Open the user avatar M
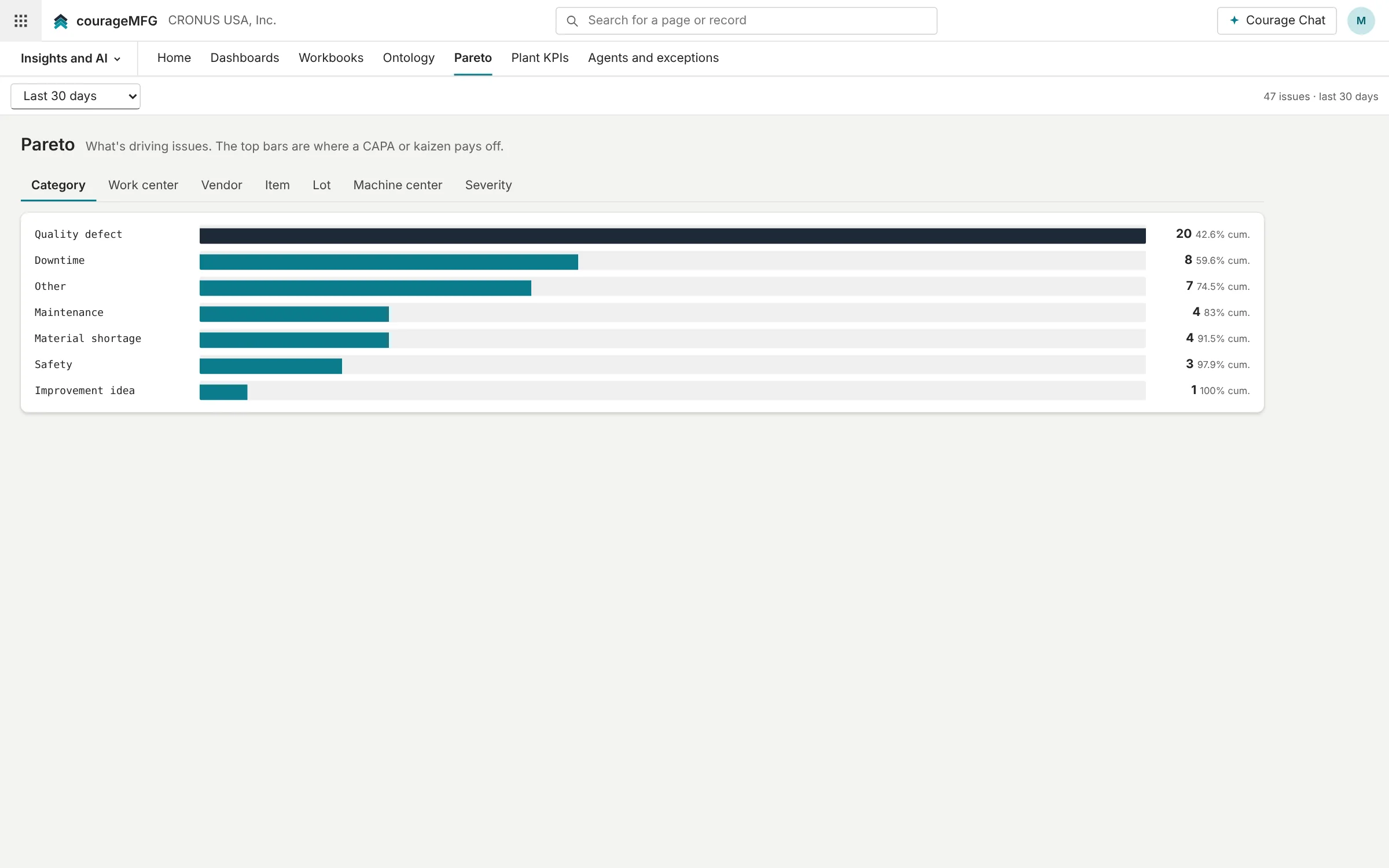Viewport: 1389px width, 868px height. pos(1361,21)
